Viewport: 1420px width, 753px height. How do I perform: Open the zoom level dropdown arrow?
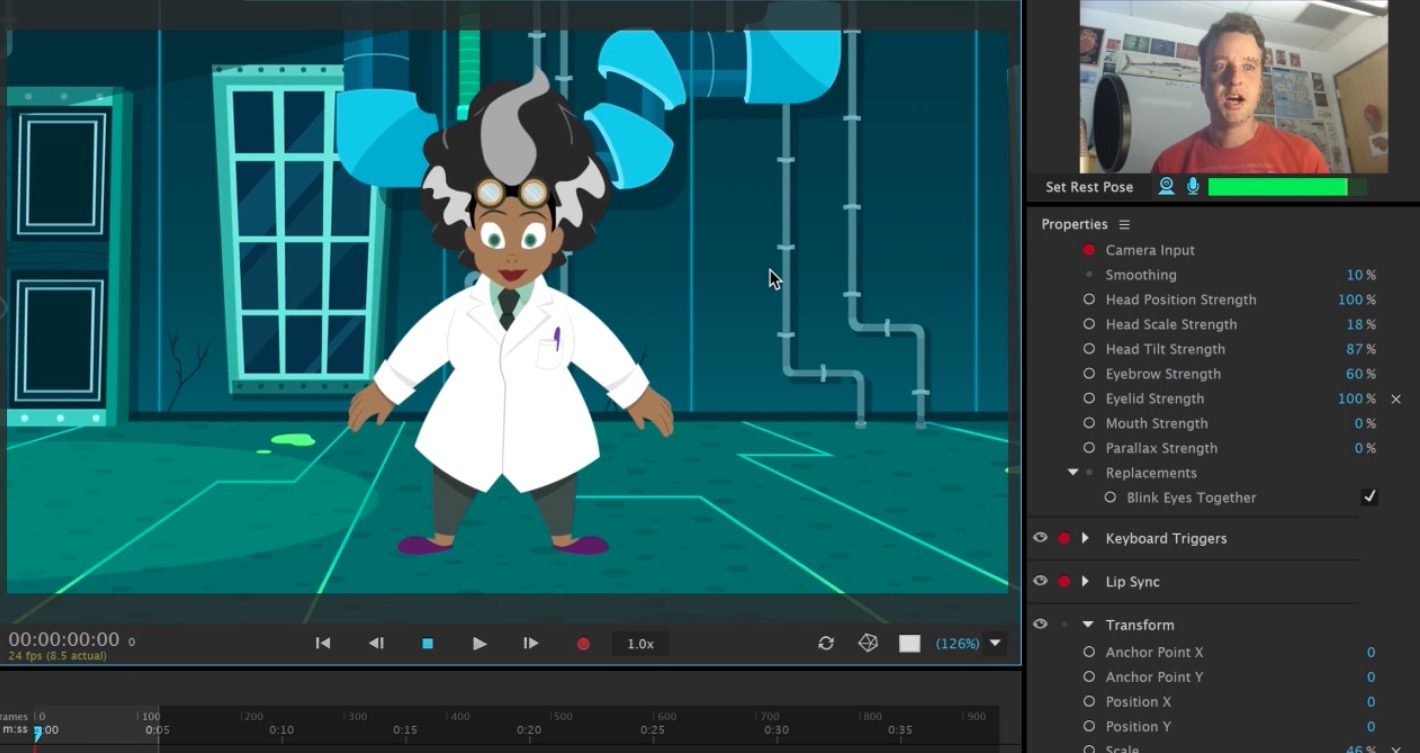995,643
